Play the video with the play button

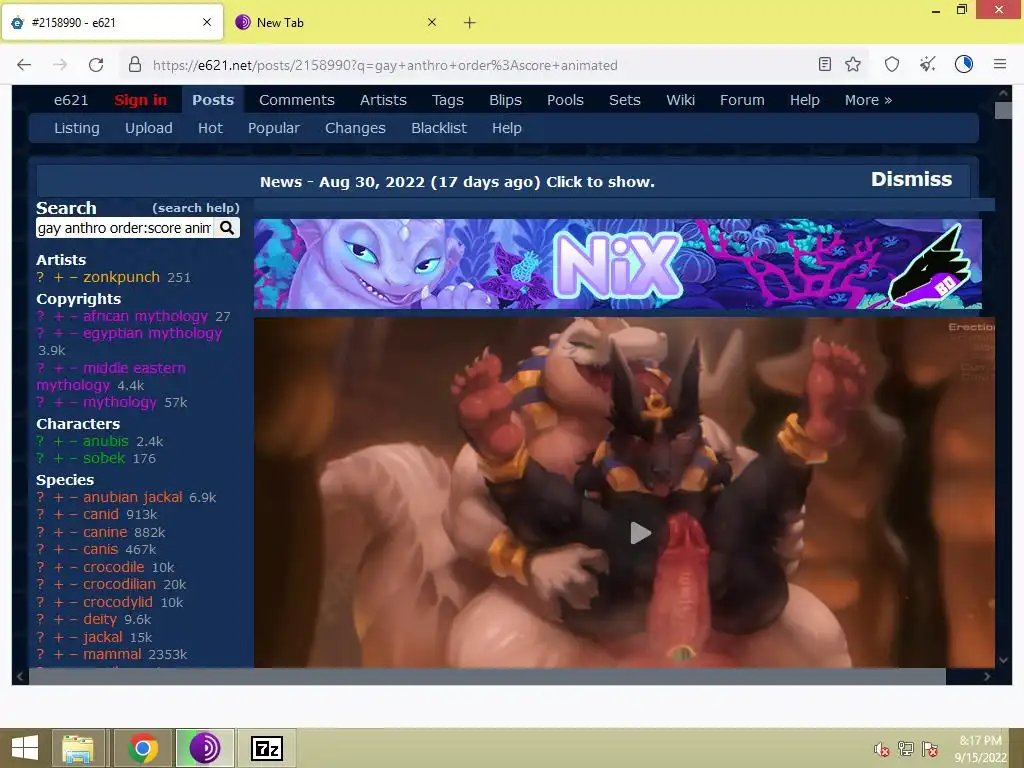[x=640, y=533]
